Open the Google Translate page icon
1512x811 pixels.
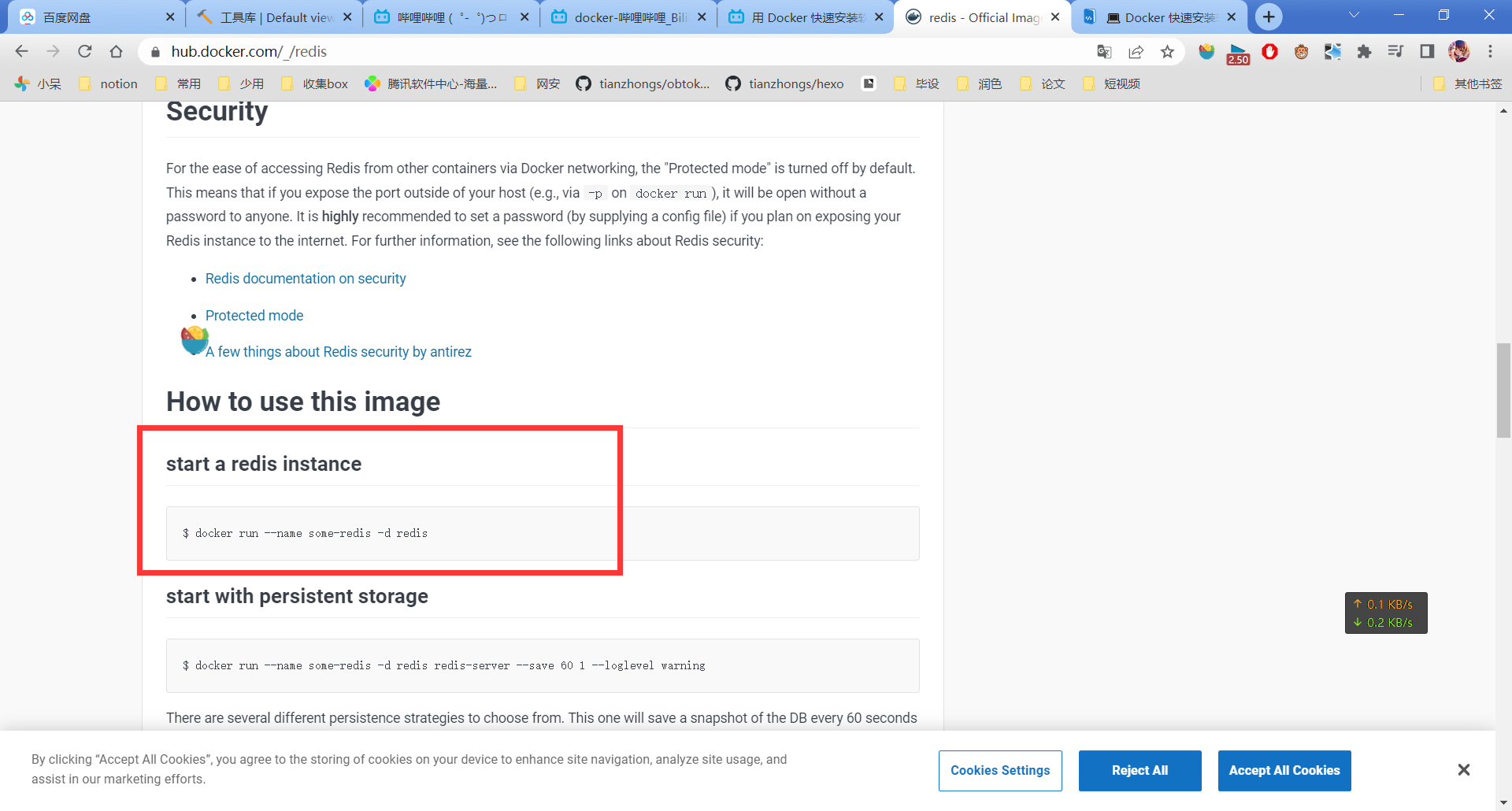coord(1104,52)
